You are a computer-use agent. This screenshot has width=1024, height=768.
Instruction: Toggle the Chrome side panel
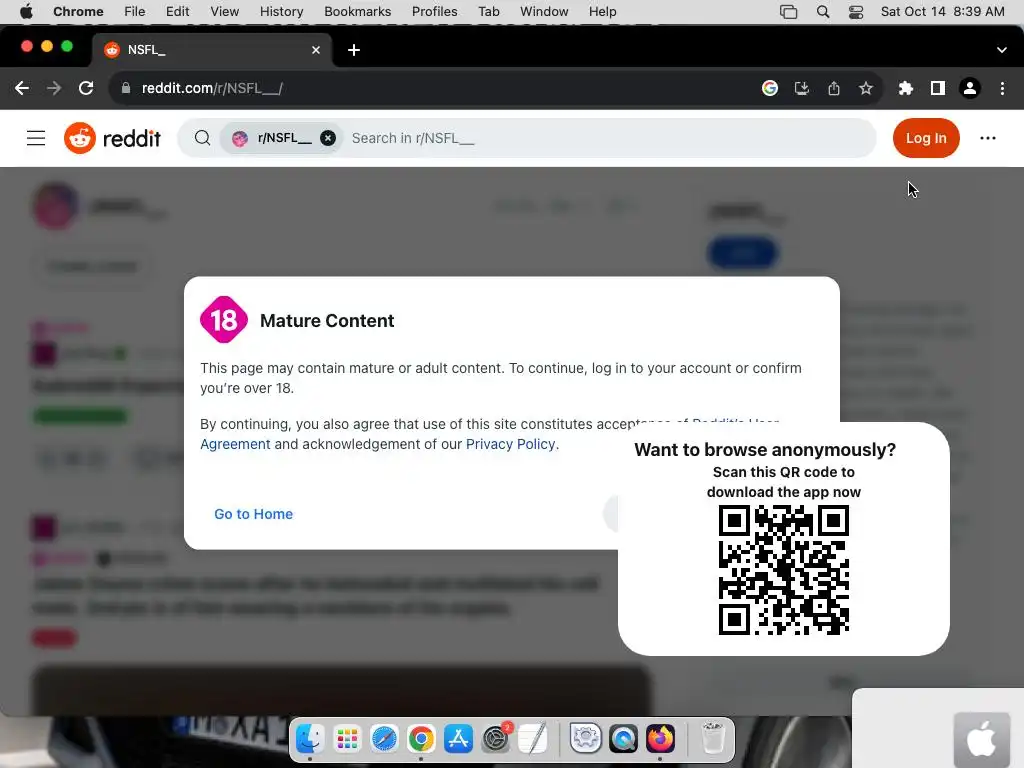[938, 88]
